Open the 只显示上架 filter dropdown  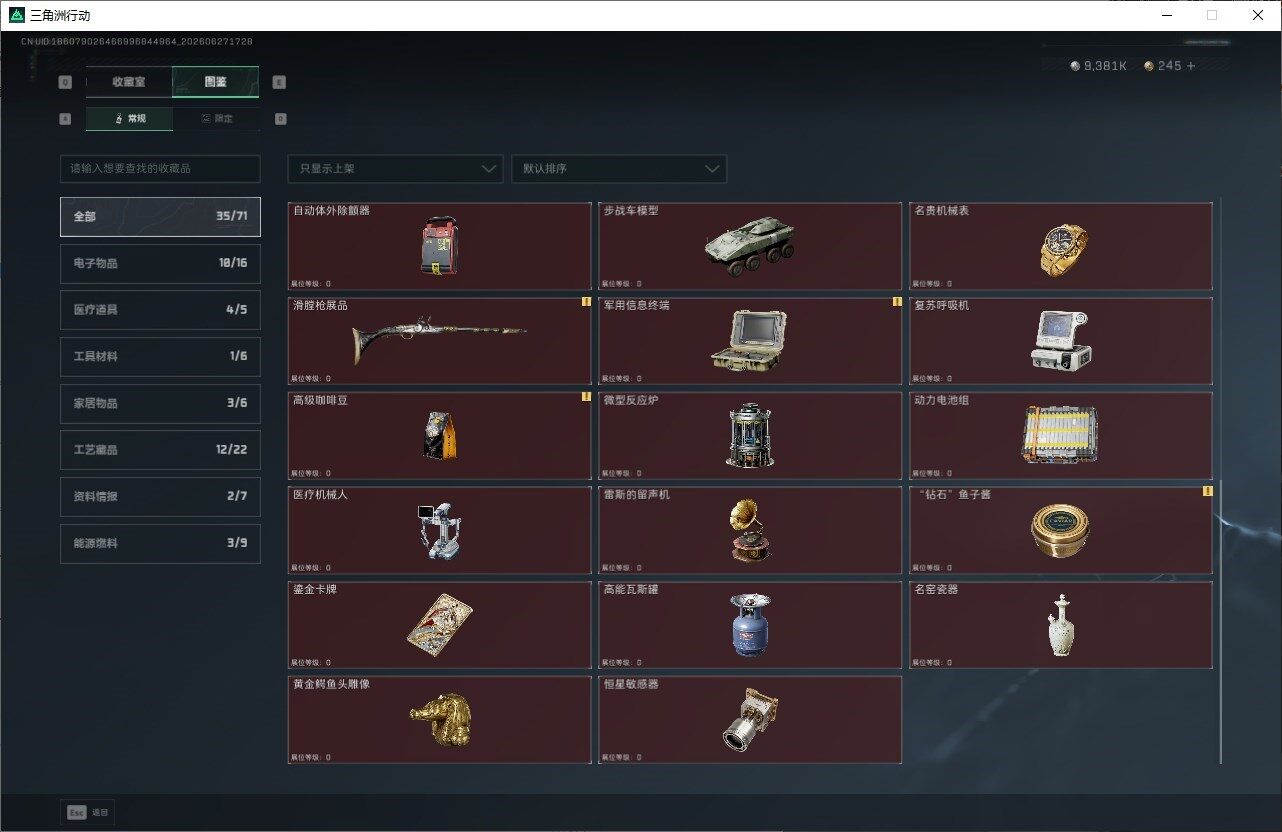[395, 169]
